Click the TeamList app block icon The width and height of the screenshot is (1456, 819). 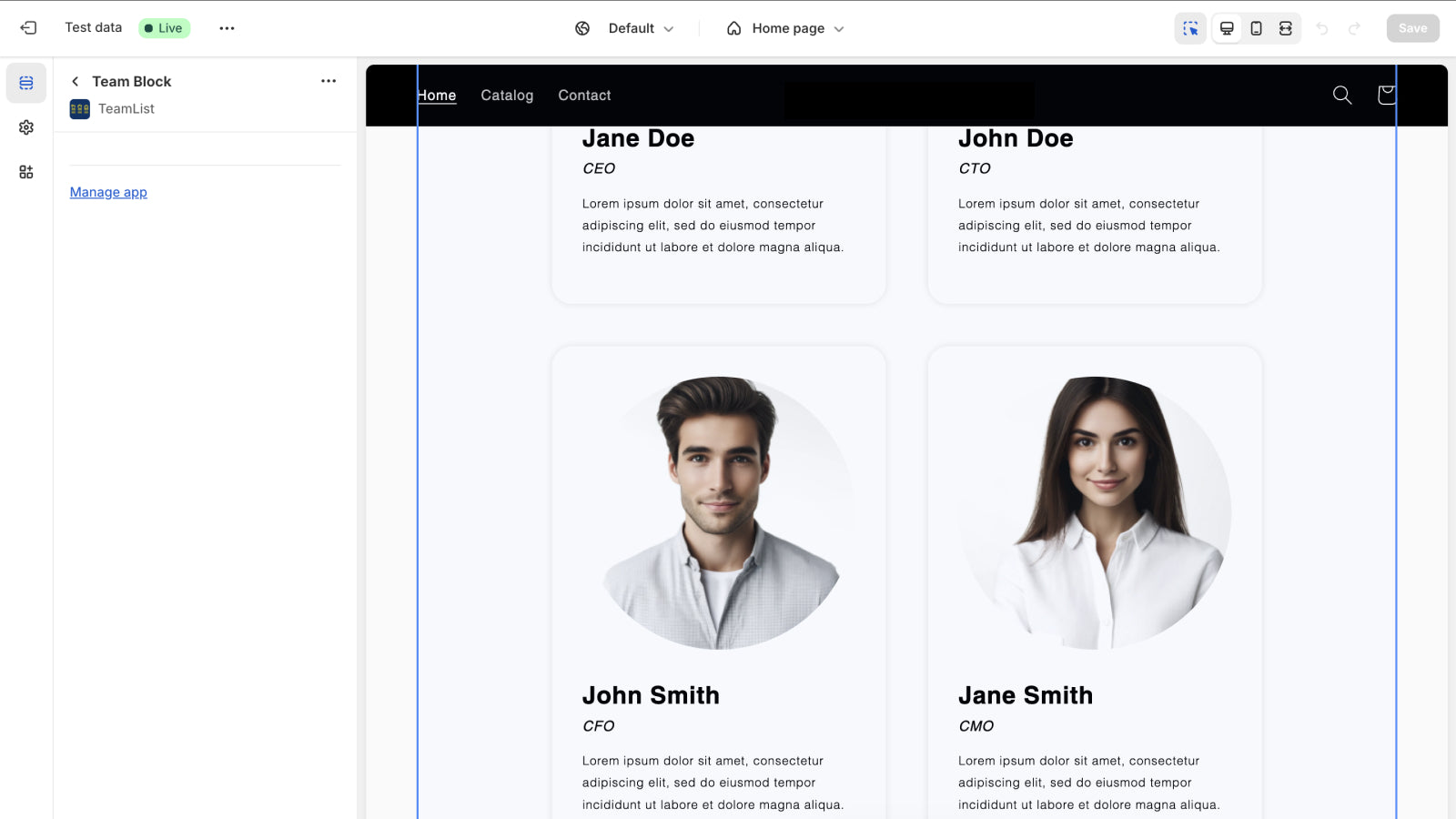pos(79,108)
